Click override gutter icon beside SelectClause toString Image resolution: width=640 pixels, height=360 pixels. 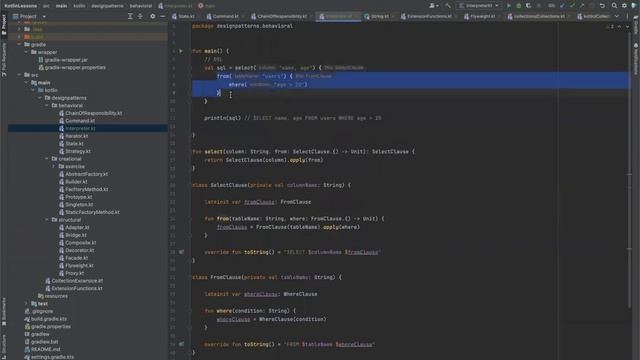tap(181, 252)
